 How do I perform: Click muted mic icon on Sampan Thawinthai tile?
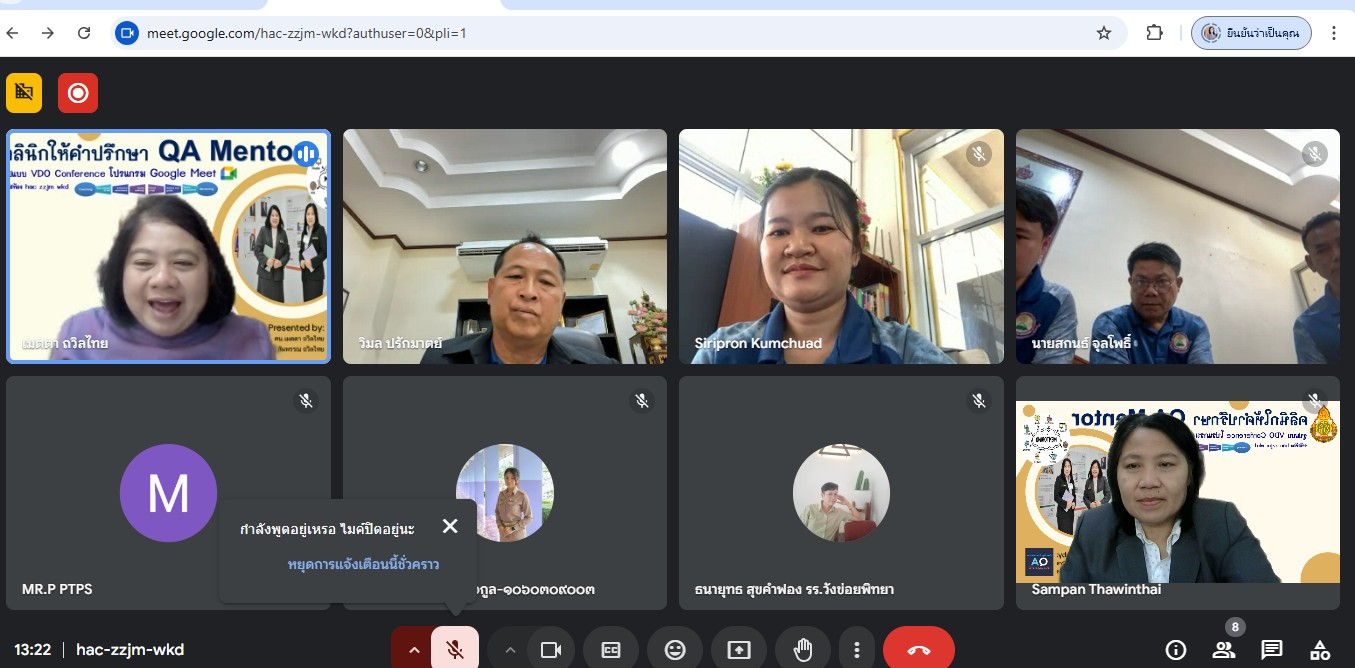[1315, 401]
